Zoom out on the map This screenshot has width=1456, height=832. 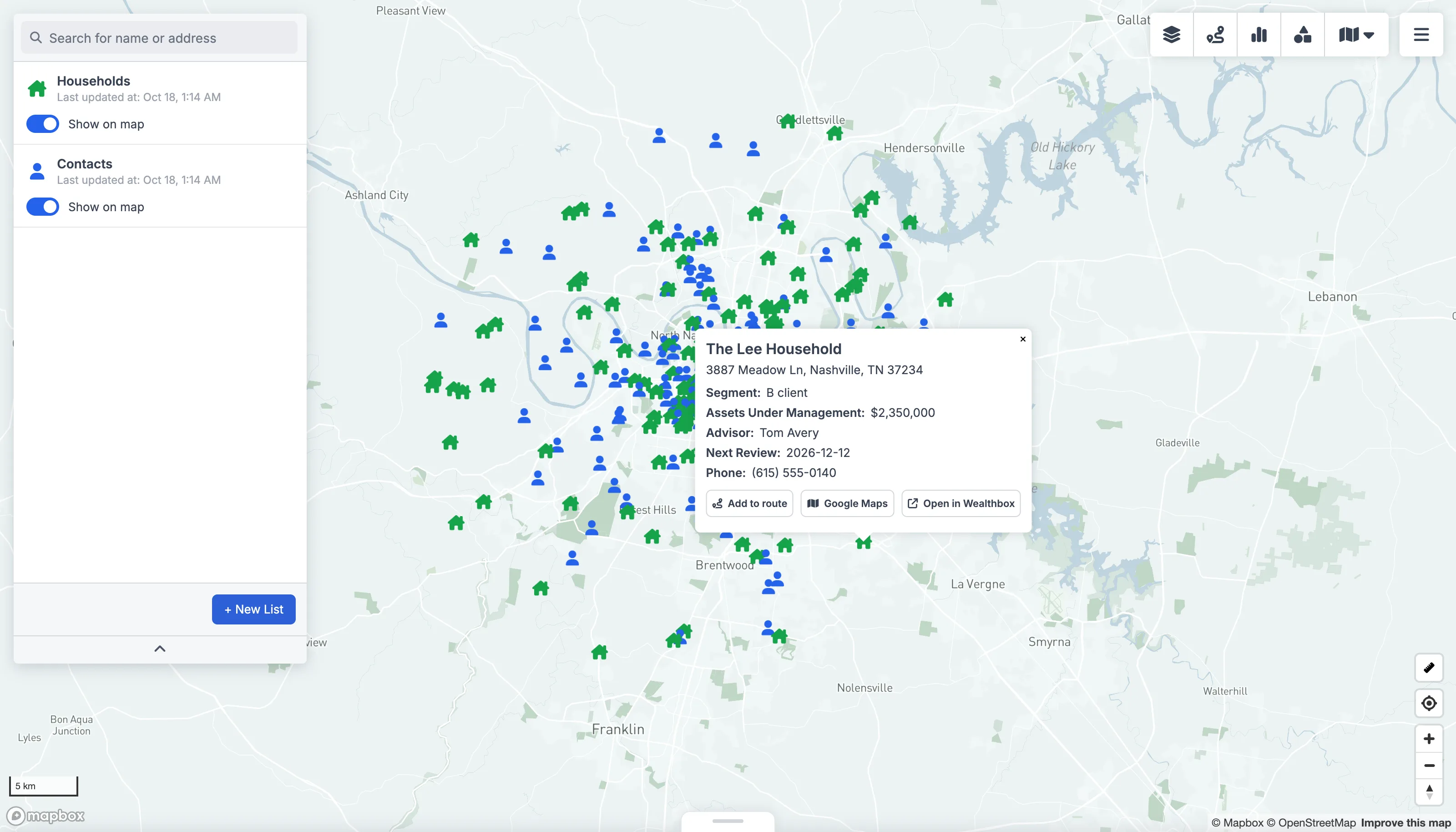click(1429, 766)
